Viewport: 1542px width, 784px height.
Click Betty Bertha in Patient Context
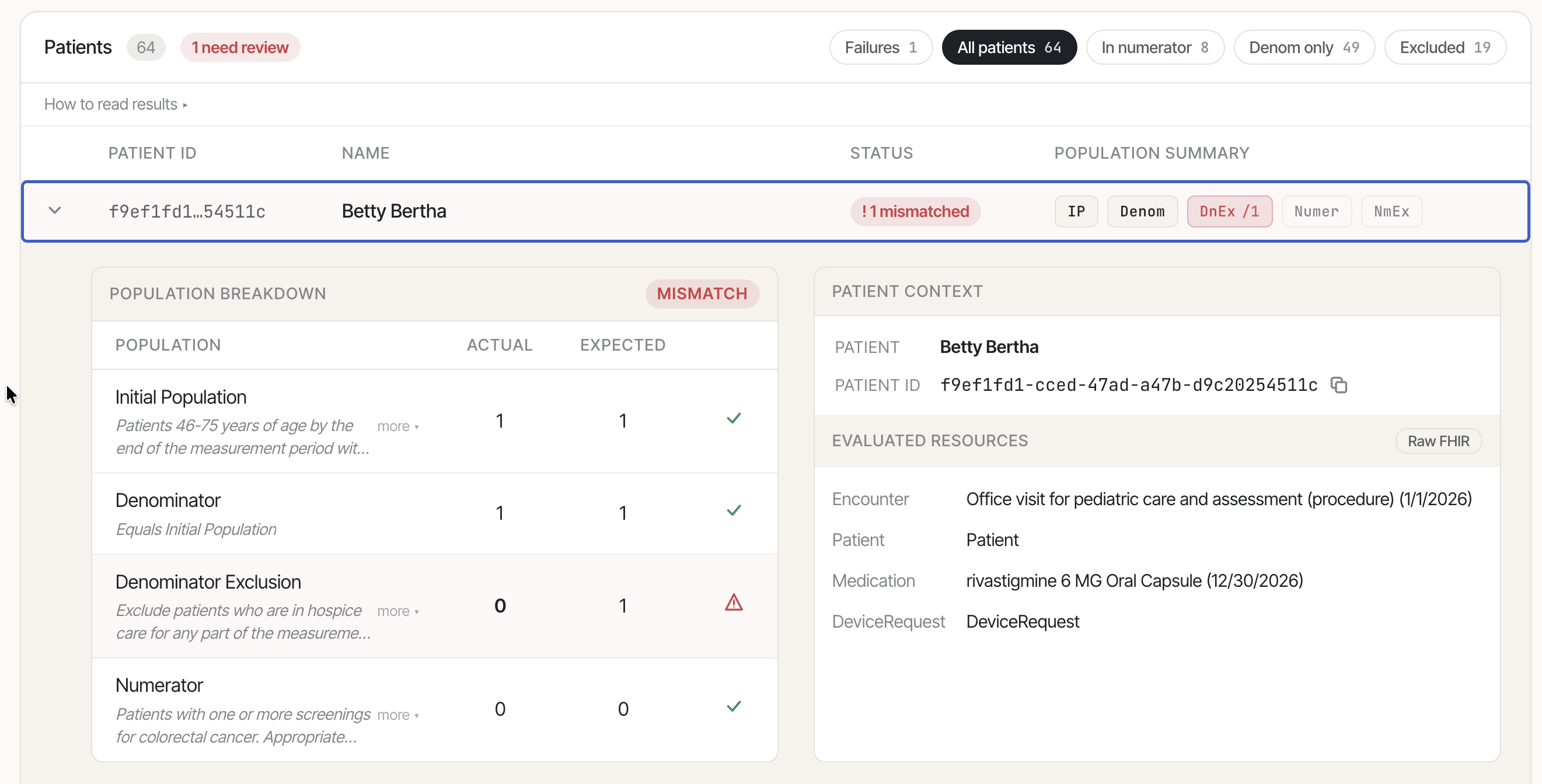(x=989, y=347)
